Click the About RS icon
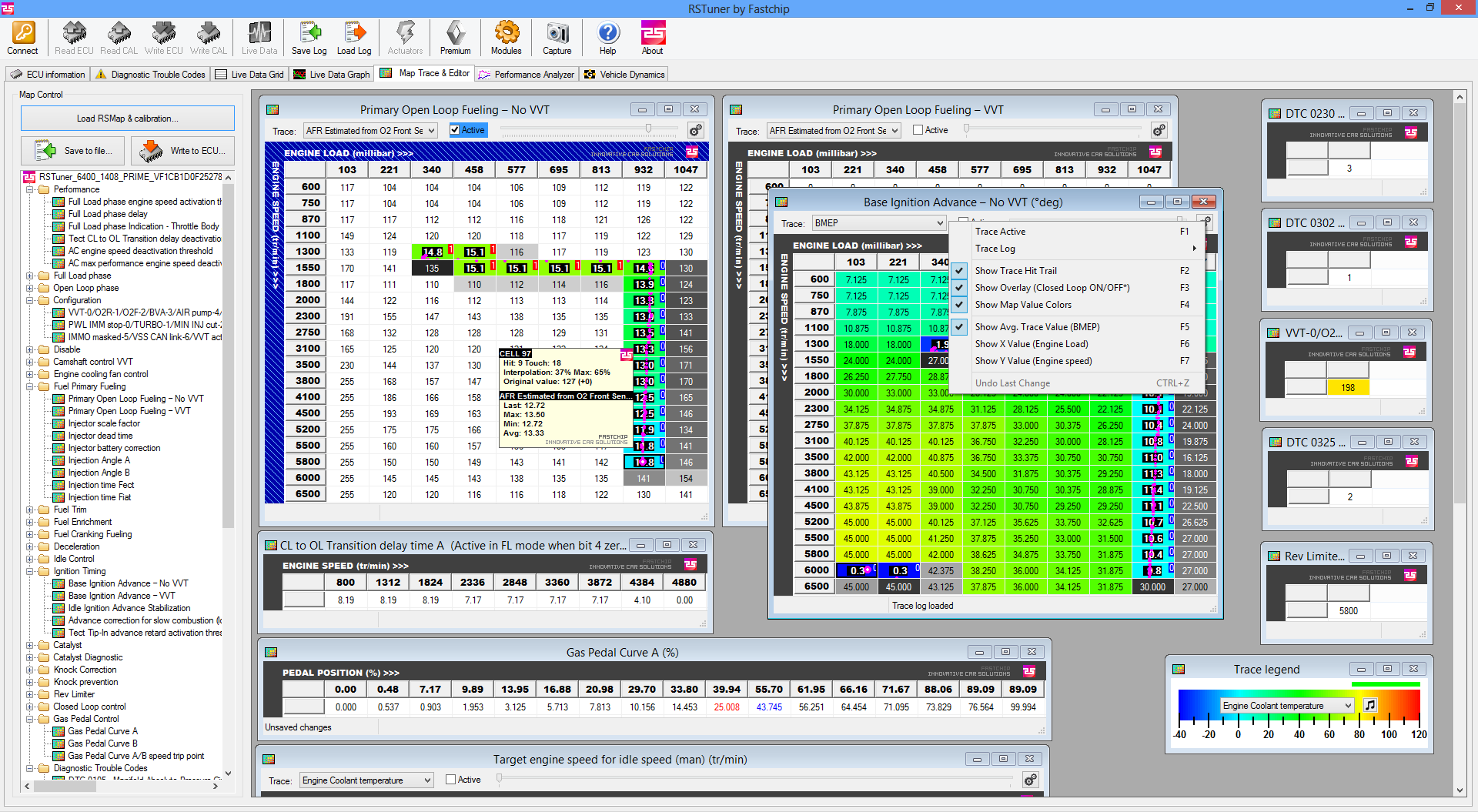The height and width of the screenshot is (812, 1478). coord(653,38)
